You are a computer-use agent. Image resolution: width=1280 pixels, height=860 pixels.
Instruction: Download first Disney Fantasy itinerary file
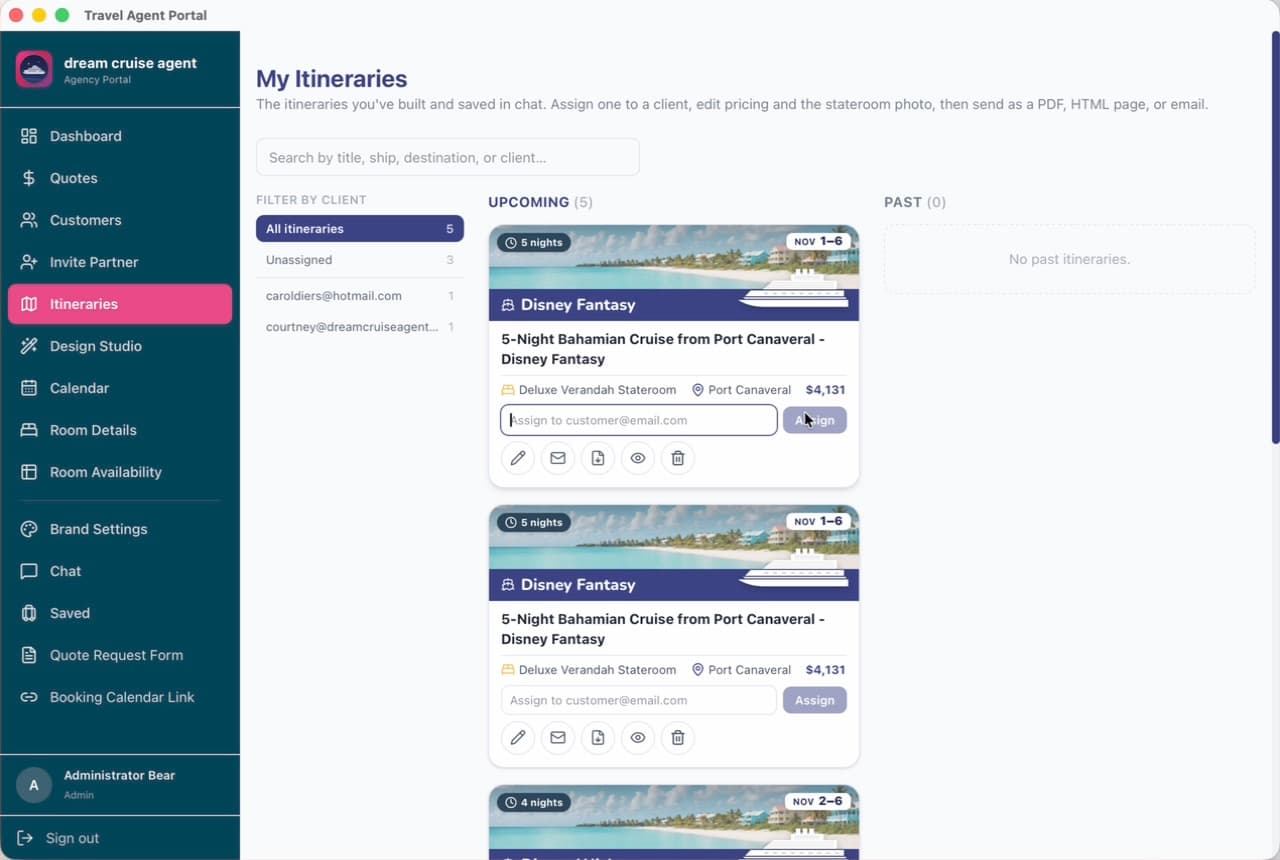[x=598, y=458]
